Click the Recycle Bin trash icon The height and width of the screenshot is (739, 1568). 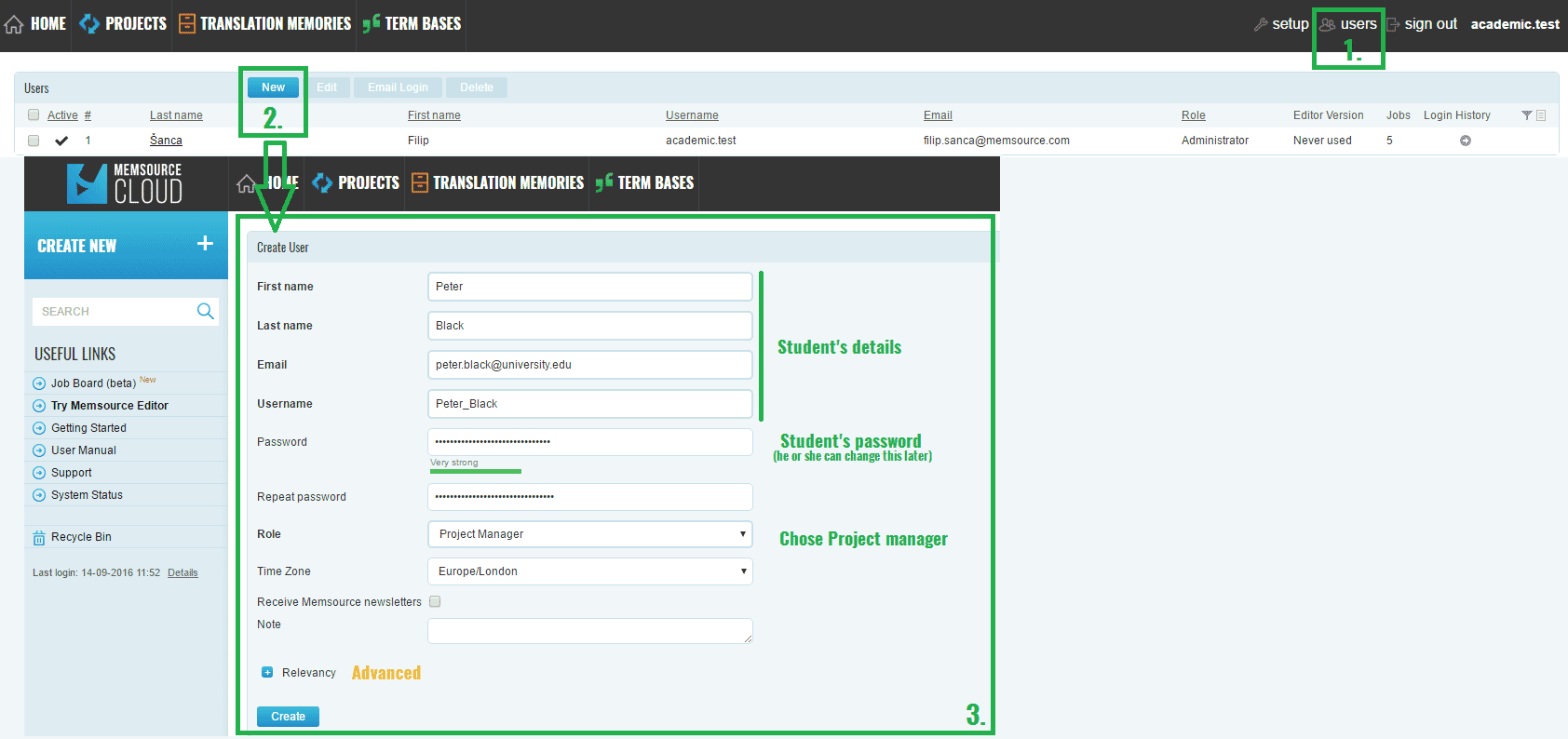(39, 537)
